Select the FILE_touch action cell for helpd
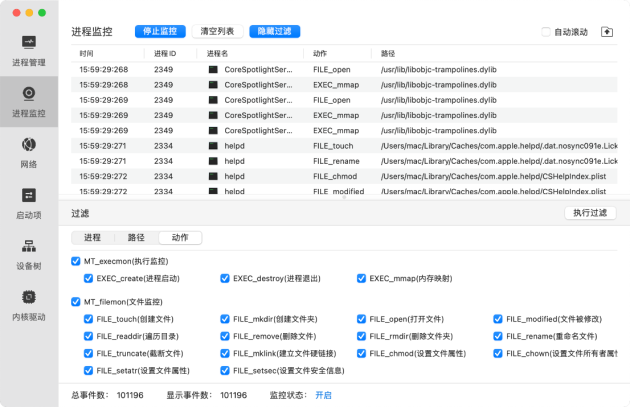The image size is (630, 407). coord(333,146)
